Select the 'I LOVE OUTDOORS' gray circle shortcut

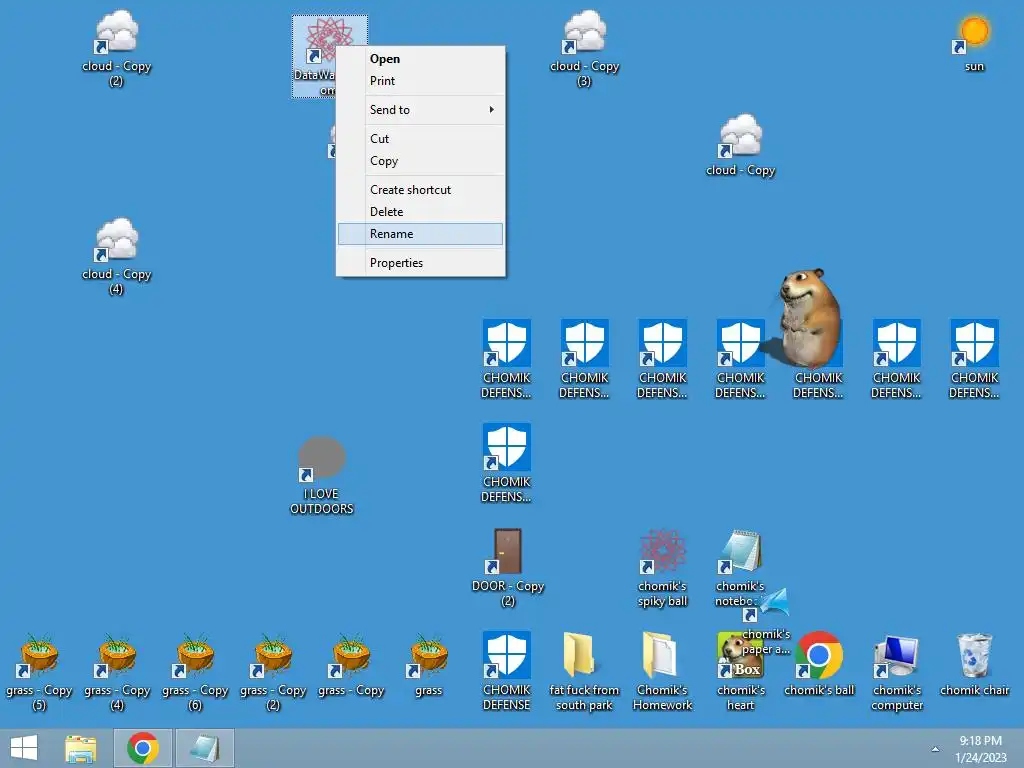point(321,475)
